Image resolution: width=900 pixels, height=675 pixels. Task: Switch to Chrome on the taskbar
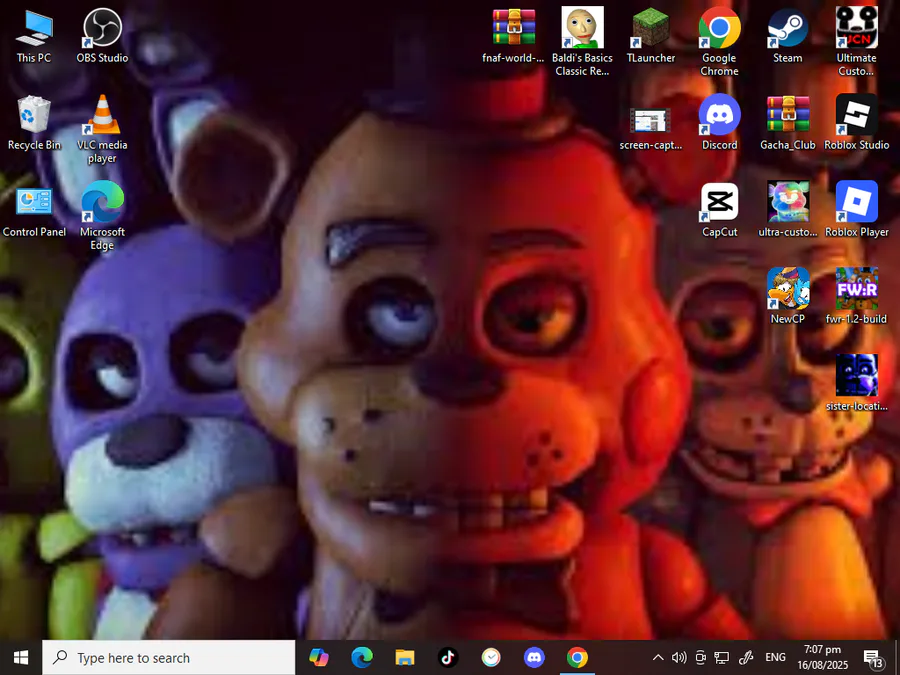click(577, 658)
